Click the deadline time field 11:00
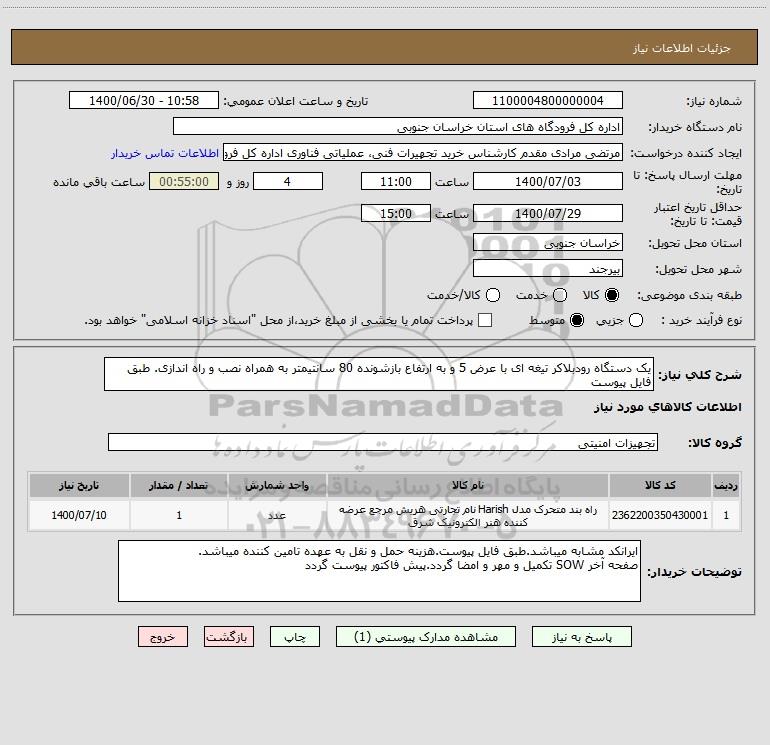This screenshot has height=745, width=770. [x=396, y=181]
